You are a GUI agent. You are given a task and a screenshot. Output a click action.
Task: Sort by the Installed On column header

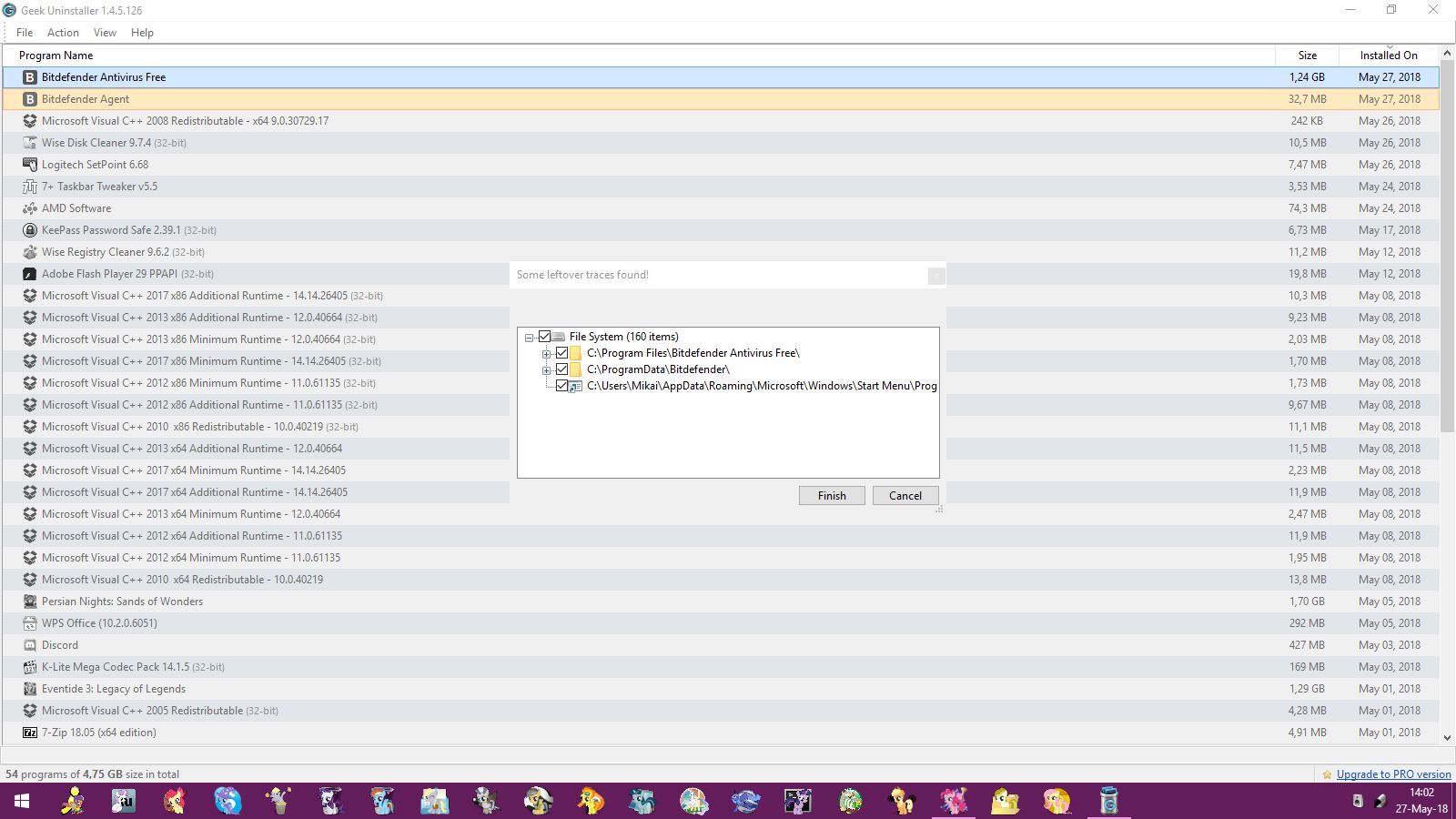[x=1389, y=56]
